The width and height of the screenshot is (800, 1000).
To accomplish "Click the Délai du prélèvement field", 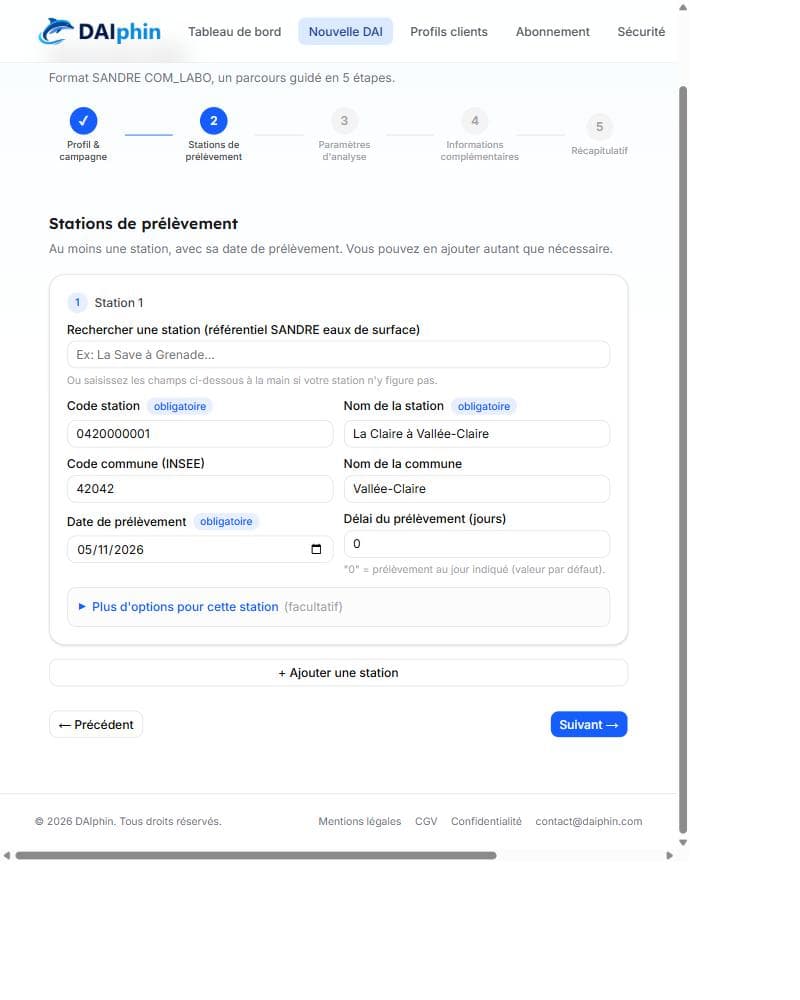I will pyautogui.click(x=477, y=544).
